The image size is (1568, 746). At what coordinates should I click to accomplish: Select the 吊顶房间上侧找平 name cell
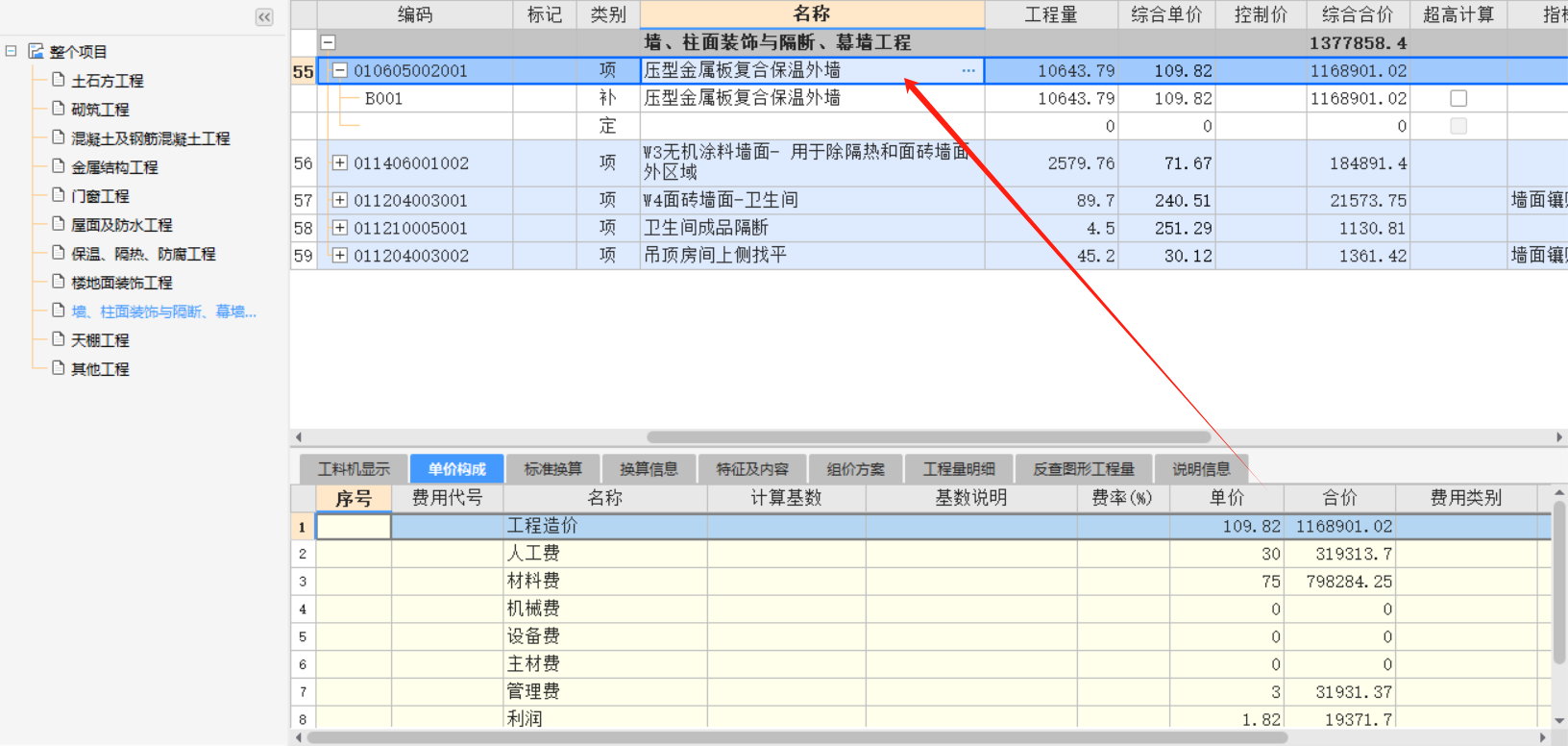(x=812, y=256)
